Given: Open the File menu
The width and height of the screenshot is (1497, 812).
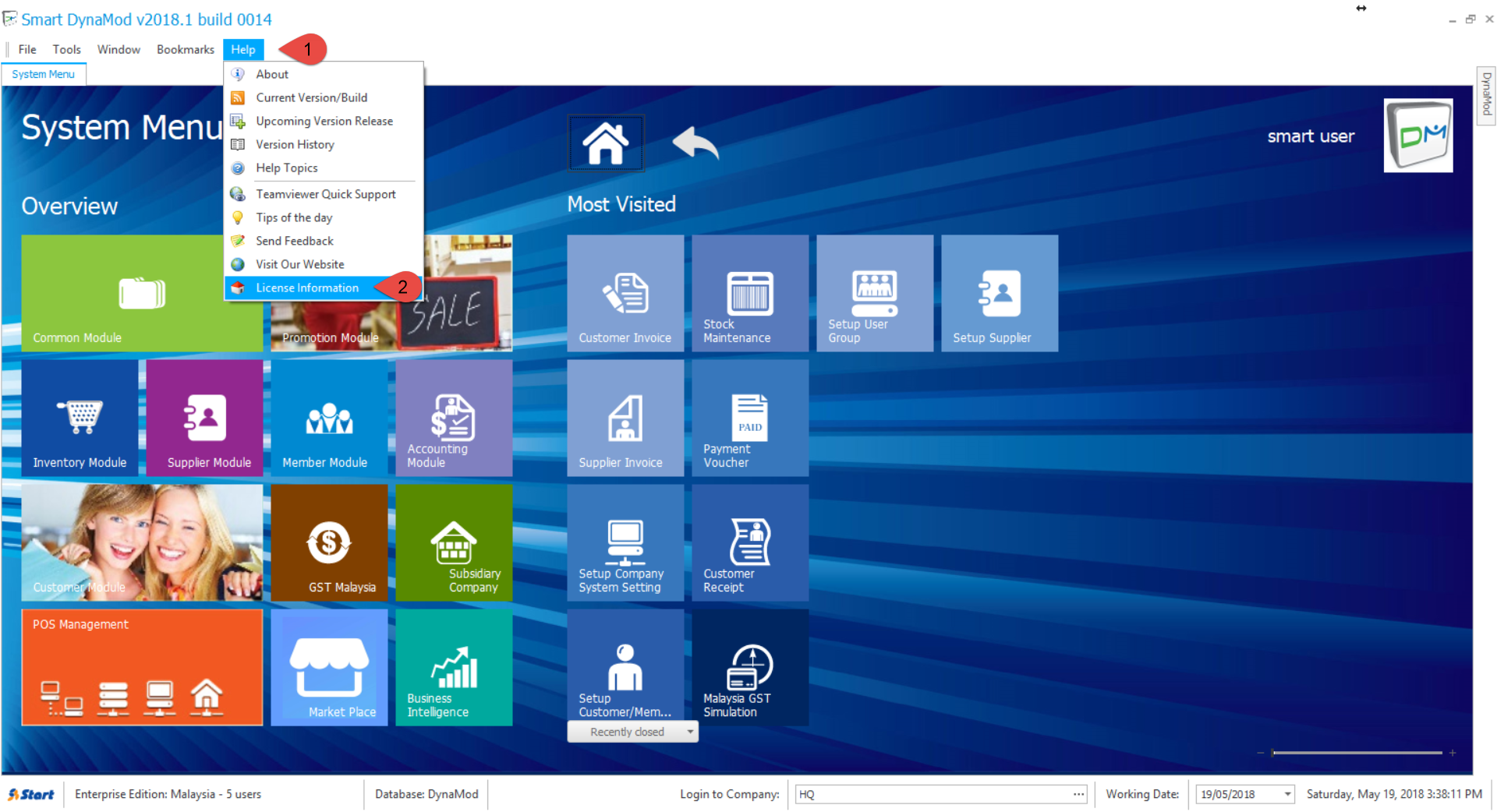Looking at the screenshot, I should 27,49.
